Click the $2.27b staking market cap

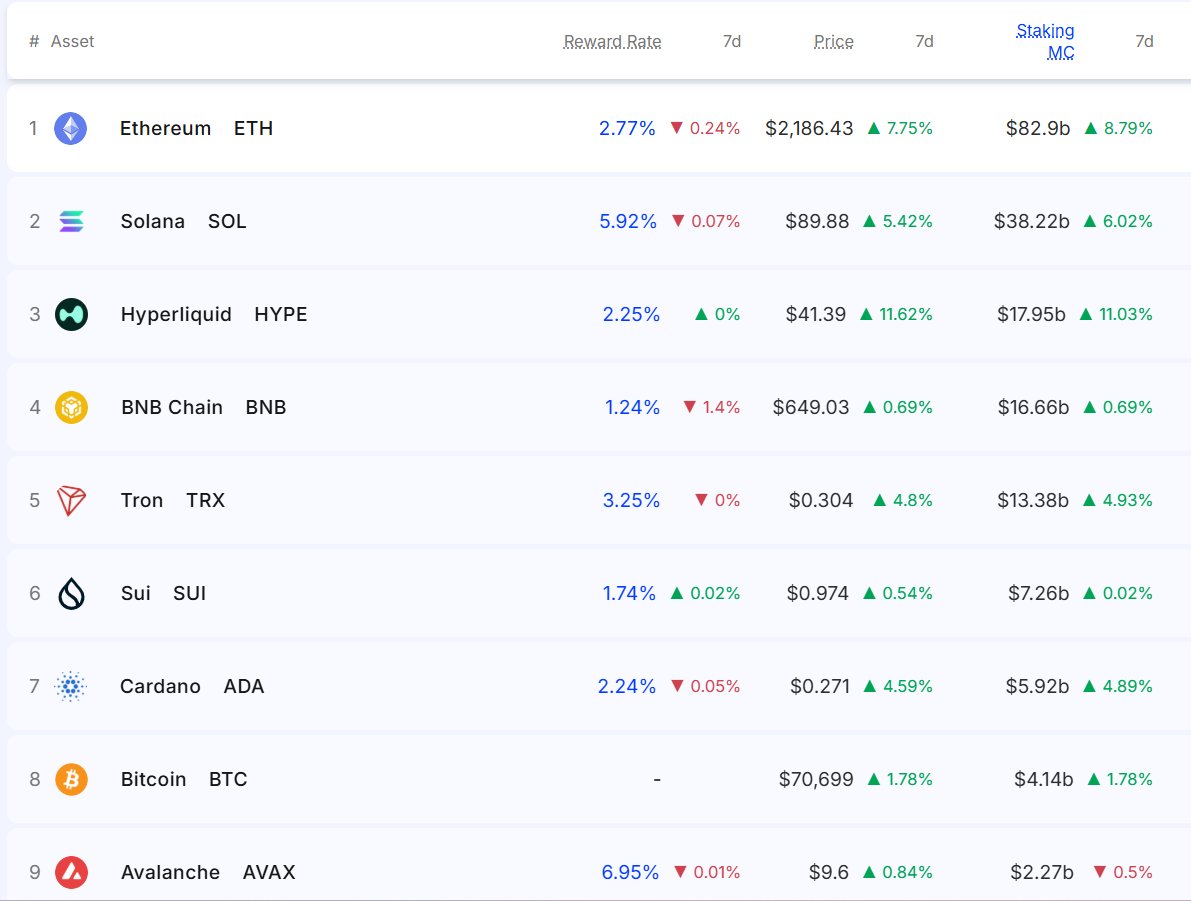pos(1041,872)
